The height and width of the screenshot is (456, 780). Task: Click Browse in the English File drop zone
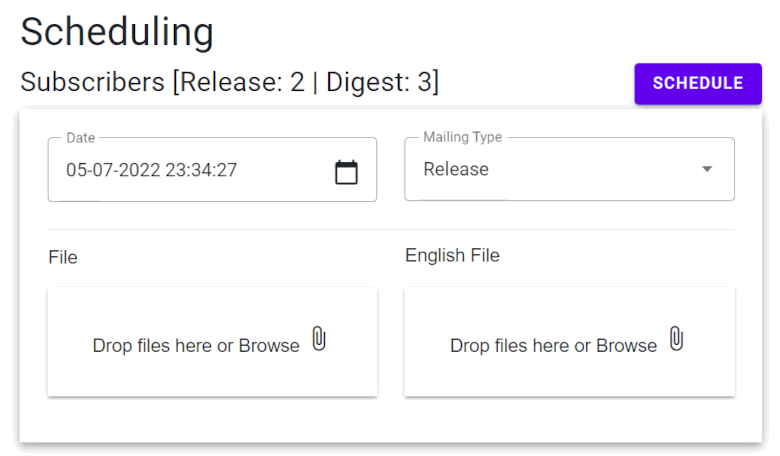[626, 346]
